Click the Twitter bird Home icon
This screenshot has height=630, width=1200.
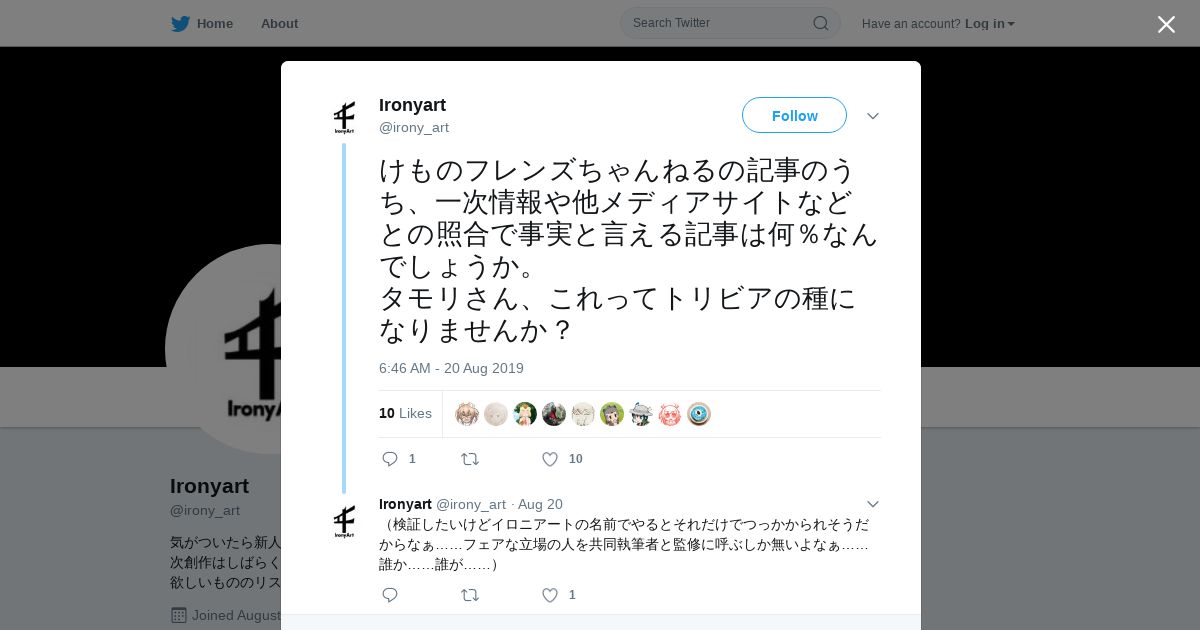tap(180, 24)
